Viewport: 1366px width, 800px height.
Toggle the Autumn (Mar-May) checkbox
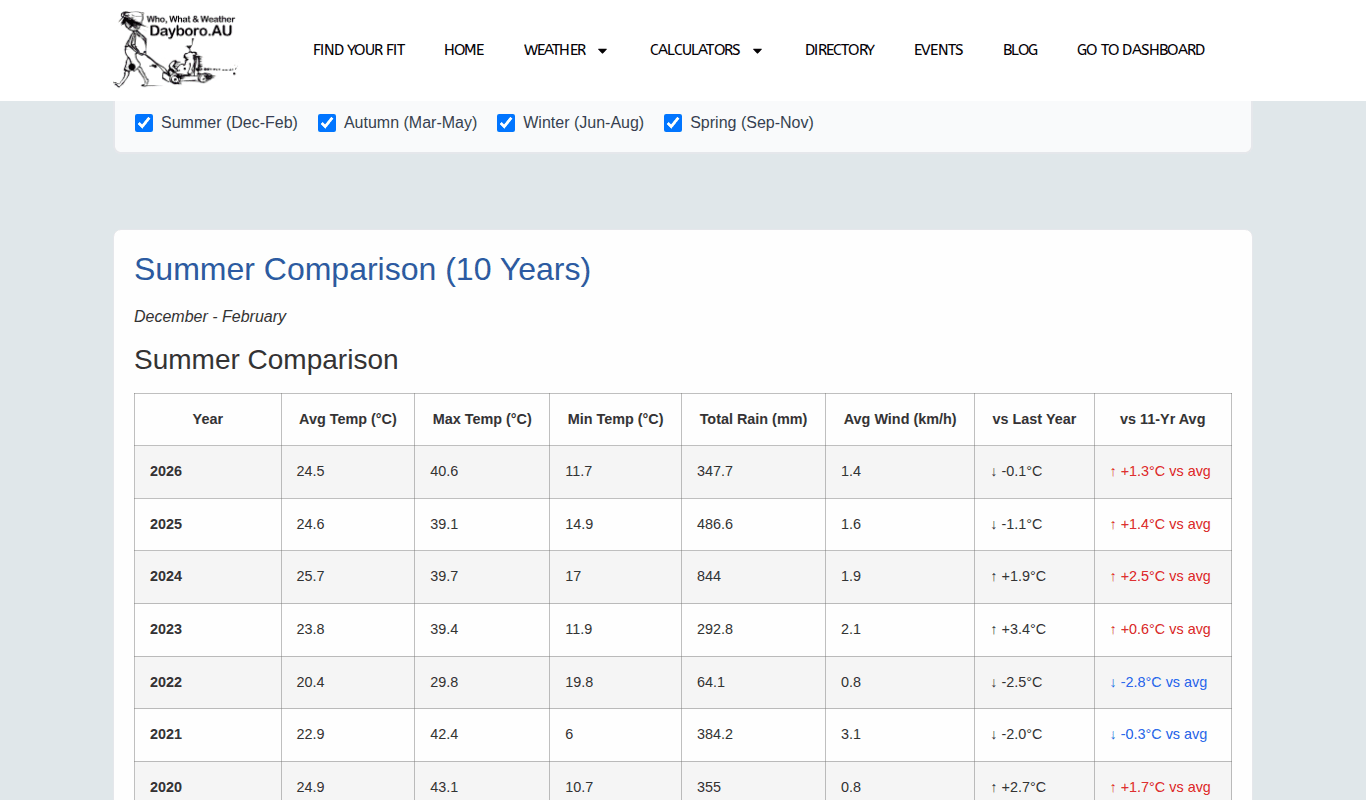click(327, 123)
